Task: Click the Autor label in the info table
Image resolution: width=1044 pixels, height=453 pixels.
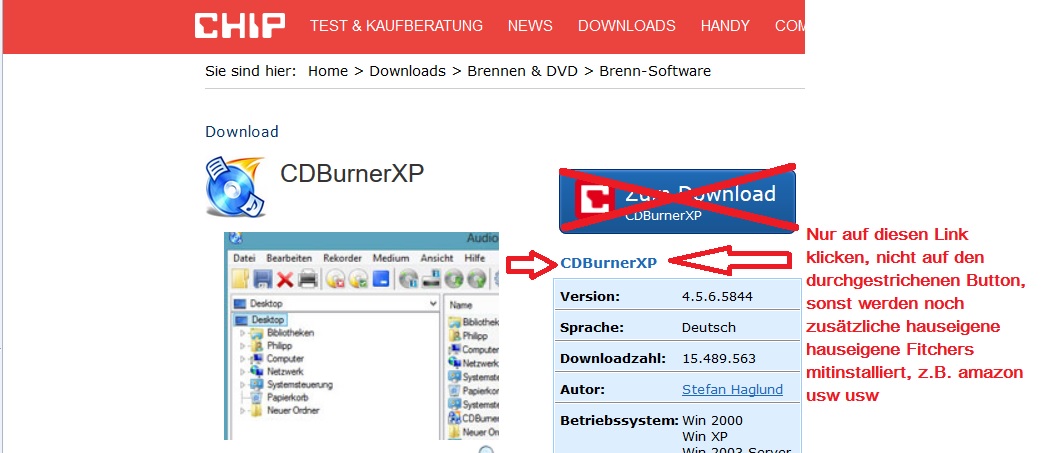Action: tap(583, 389)
